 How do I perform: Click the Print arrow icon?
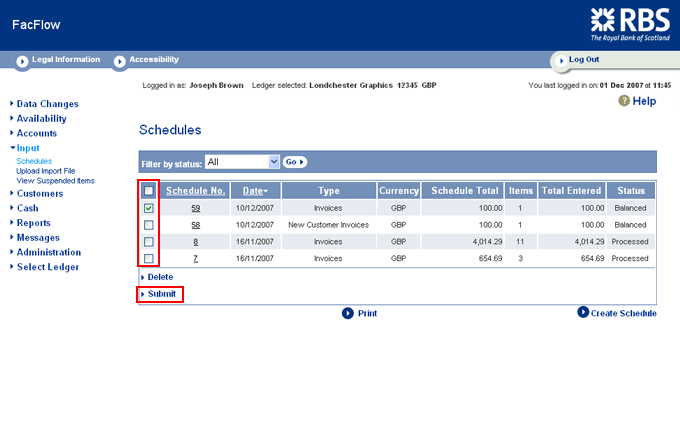click(347, 313)
